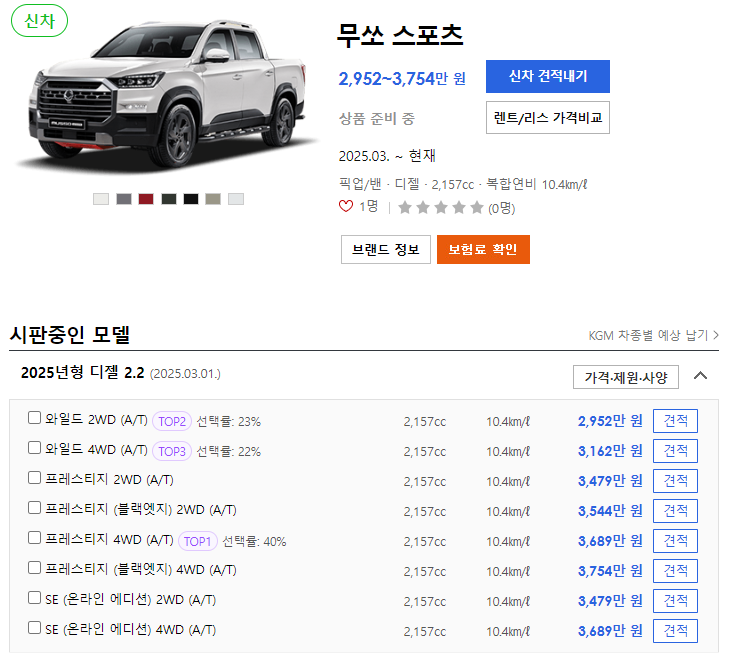Check 와일드 4WD (A/T) checkbox
This screenshot has height=663, width=732.
[34, 448]
